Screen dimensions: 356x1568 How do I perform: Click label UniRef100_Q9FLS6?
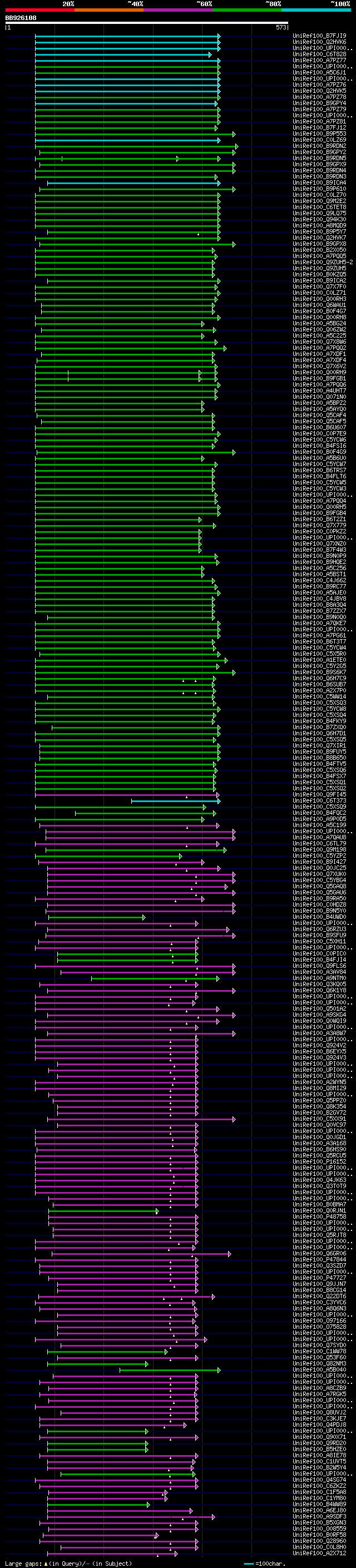click(319, 966)
